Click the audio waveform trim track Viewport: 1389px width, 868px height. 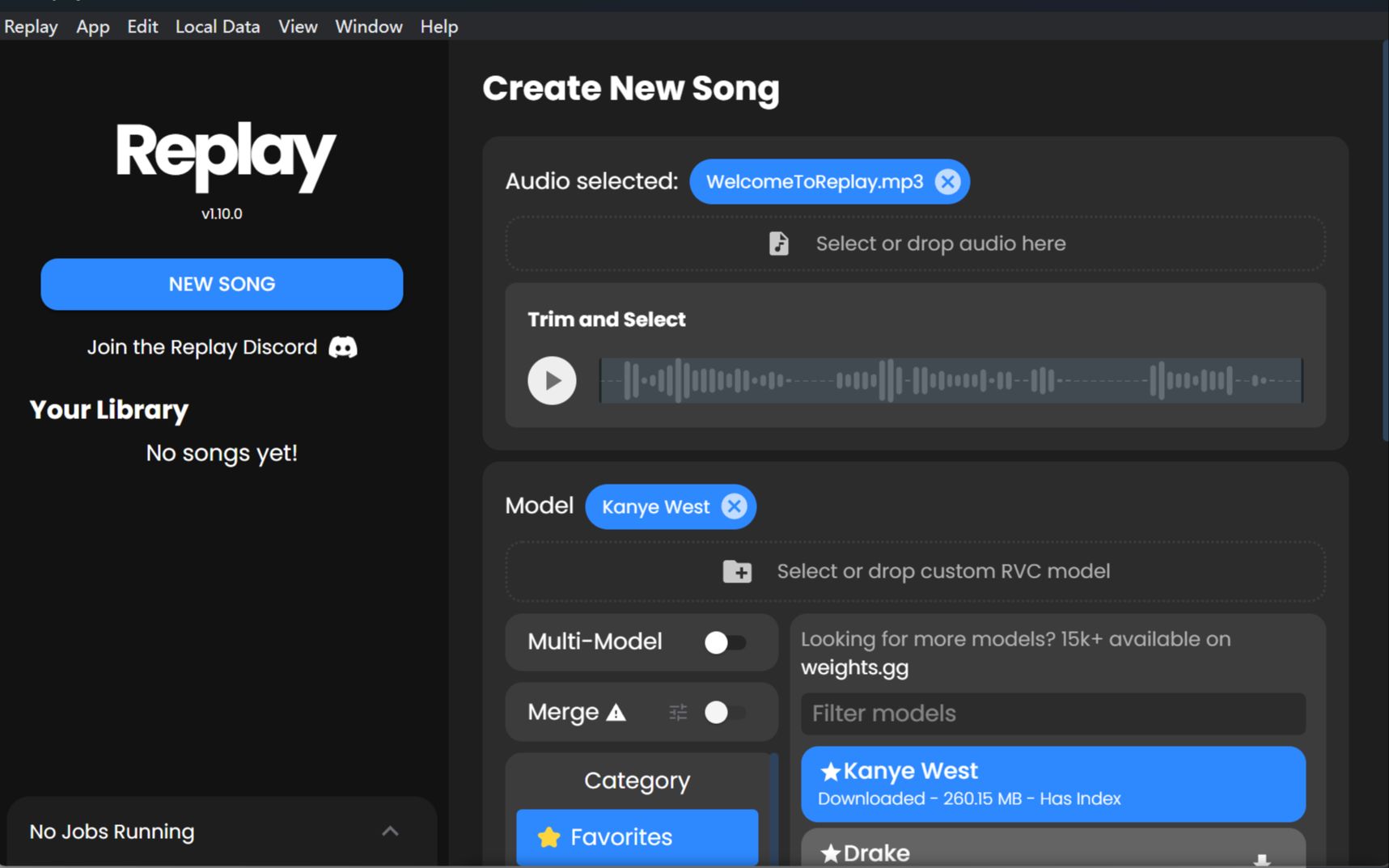pyautogui.click(x=951, y=380)
